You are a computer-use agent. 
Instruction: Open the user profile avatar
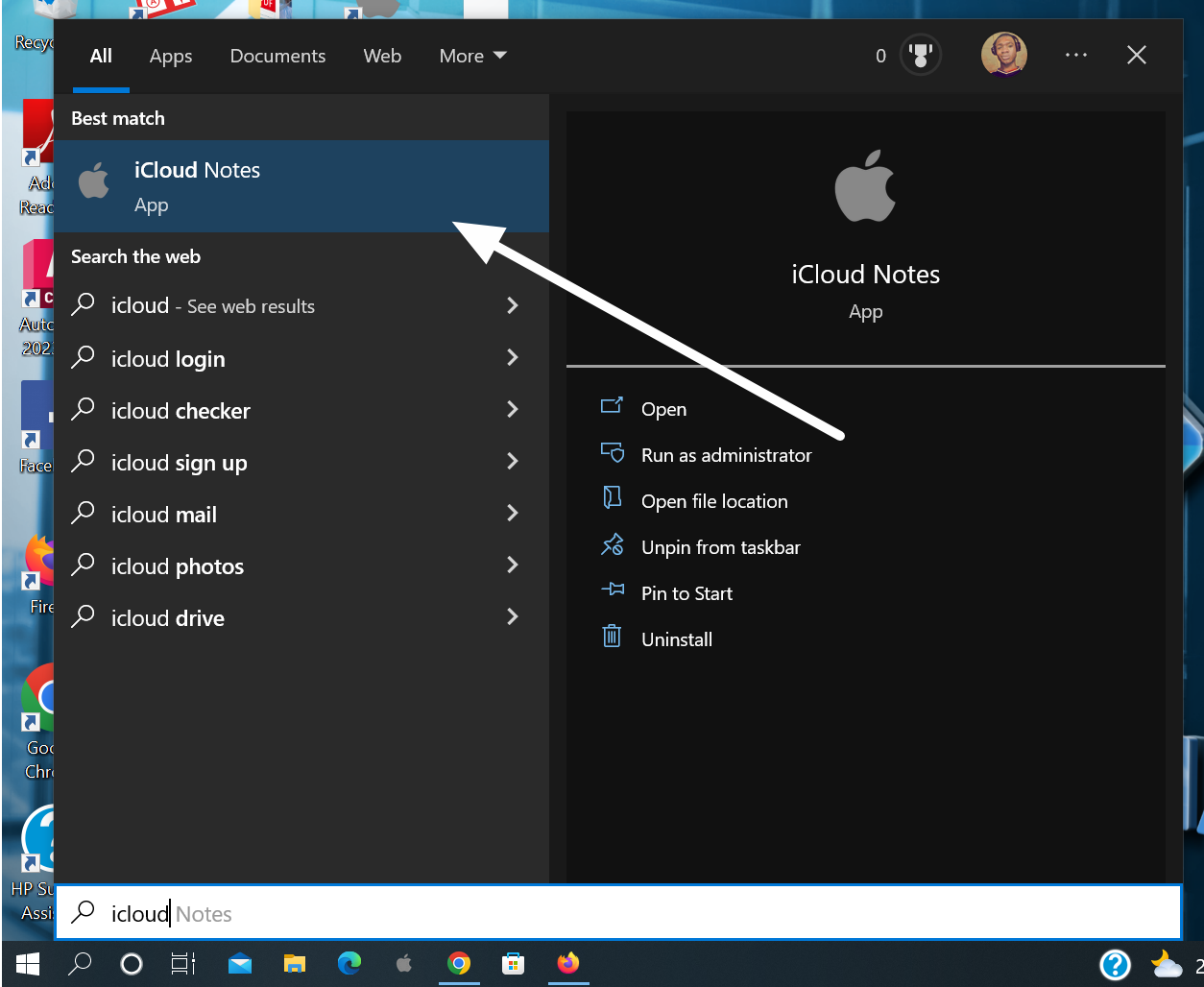(1004, 55)
